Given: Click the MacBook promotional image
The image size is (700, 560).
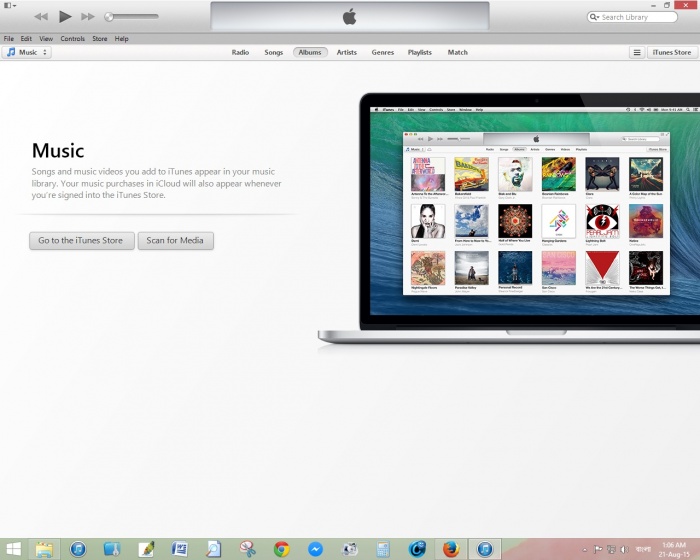Looking at the screenshot, I should click(509, 218).
